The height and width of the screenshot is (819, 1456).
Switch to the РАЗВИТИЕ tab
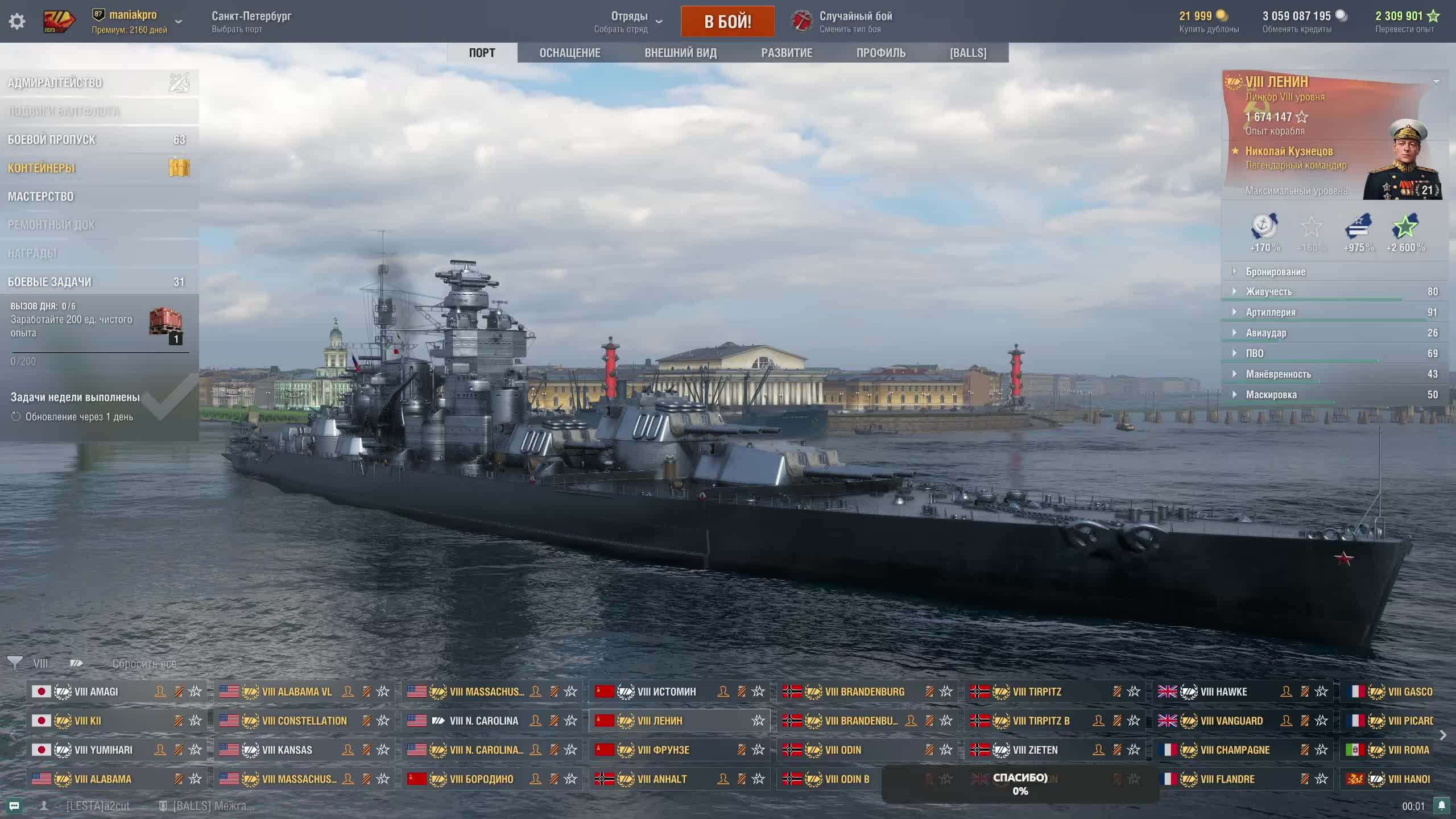(x=787, y=53)
